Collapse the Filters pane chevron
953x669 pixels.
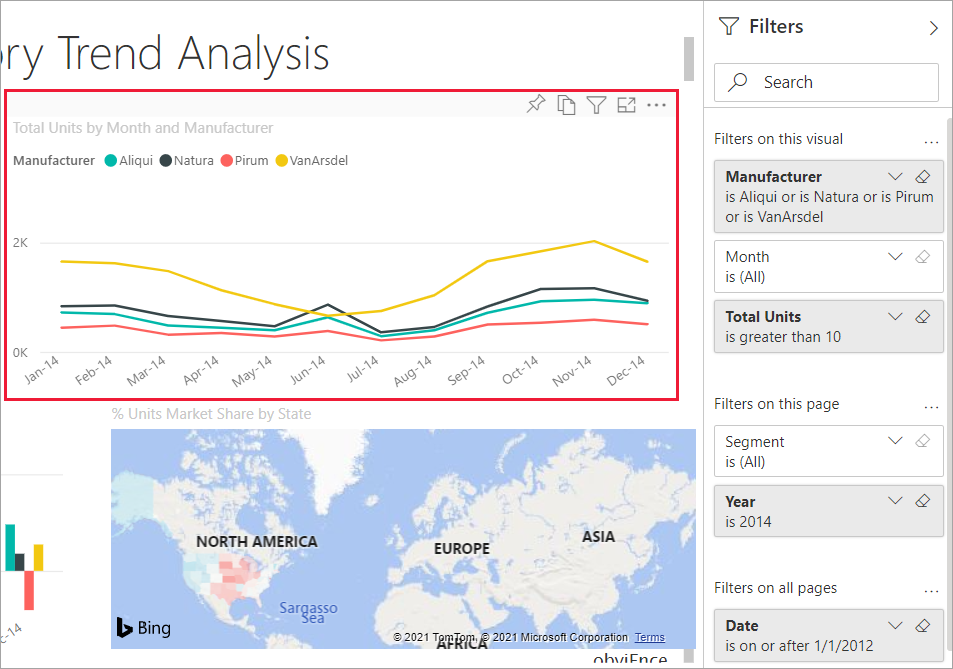click(x=933, y=28)
